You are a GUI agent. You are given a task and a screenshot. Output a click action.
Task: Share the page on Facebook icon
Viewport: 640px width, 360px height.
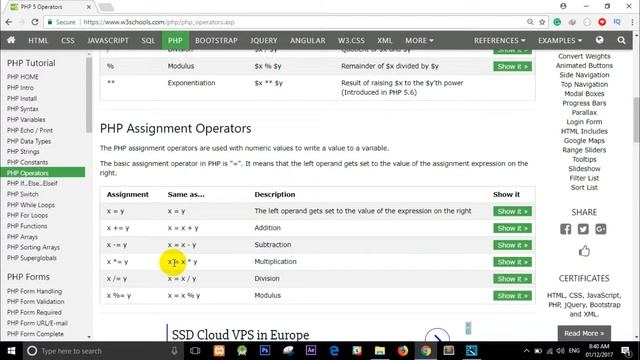[x=566, y=229]
